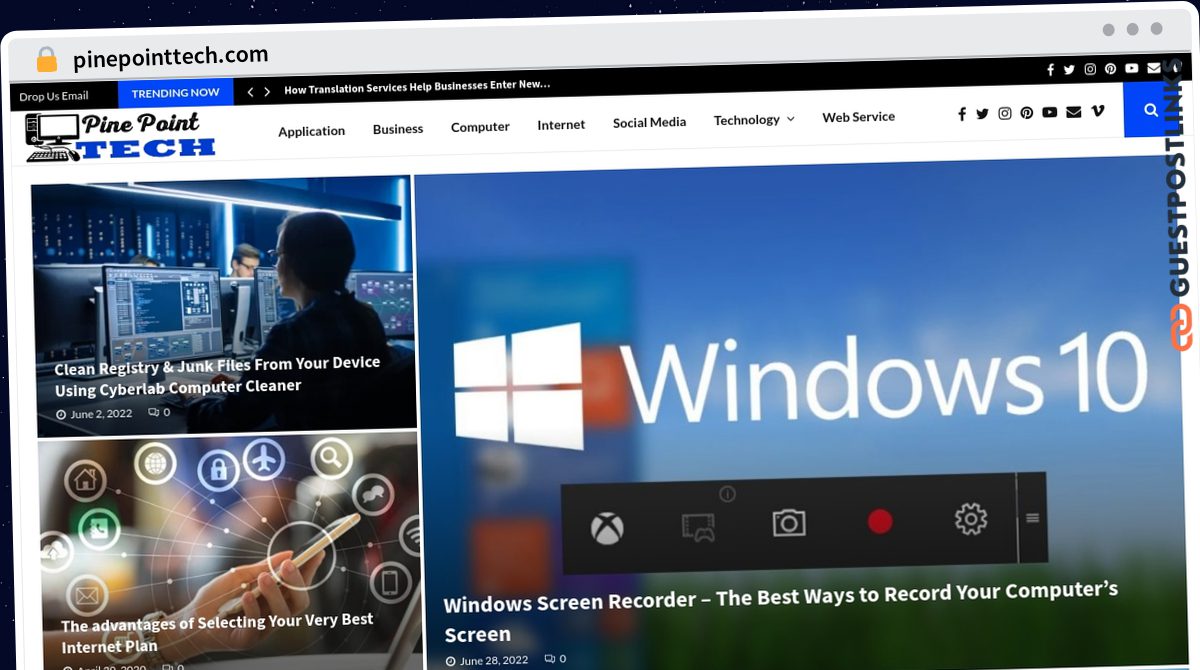Select the Web Service menu item

[x=858, y=117]
